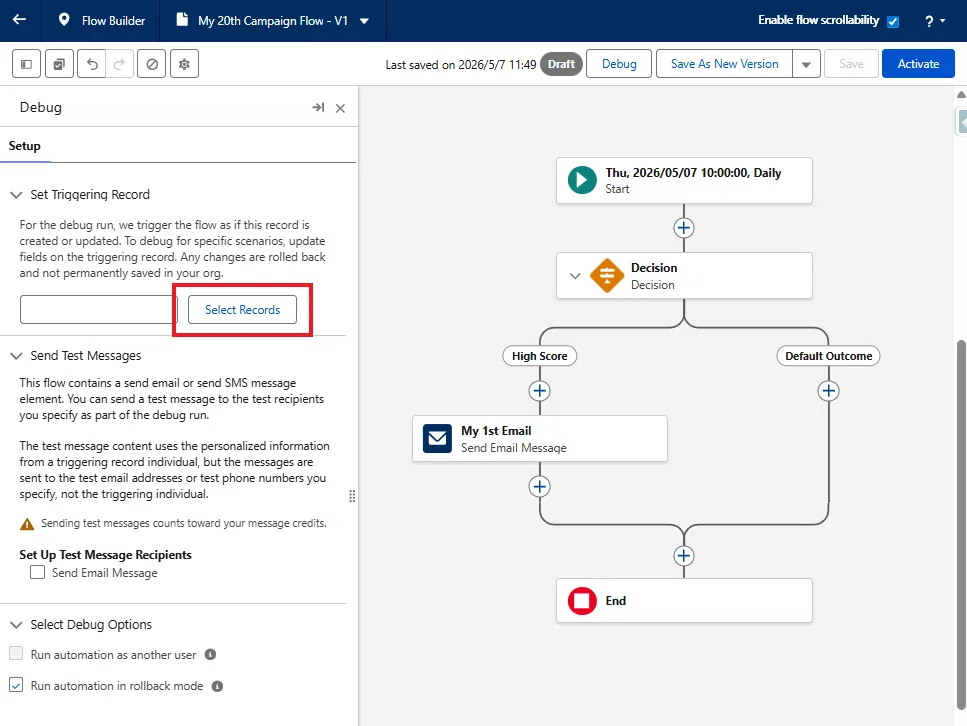
Task: Click the Flow Builder location pin icon
Action: pyautogui.click(x=64, y=20)
